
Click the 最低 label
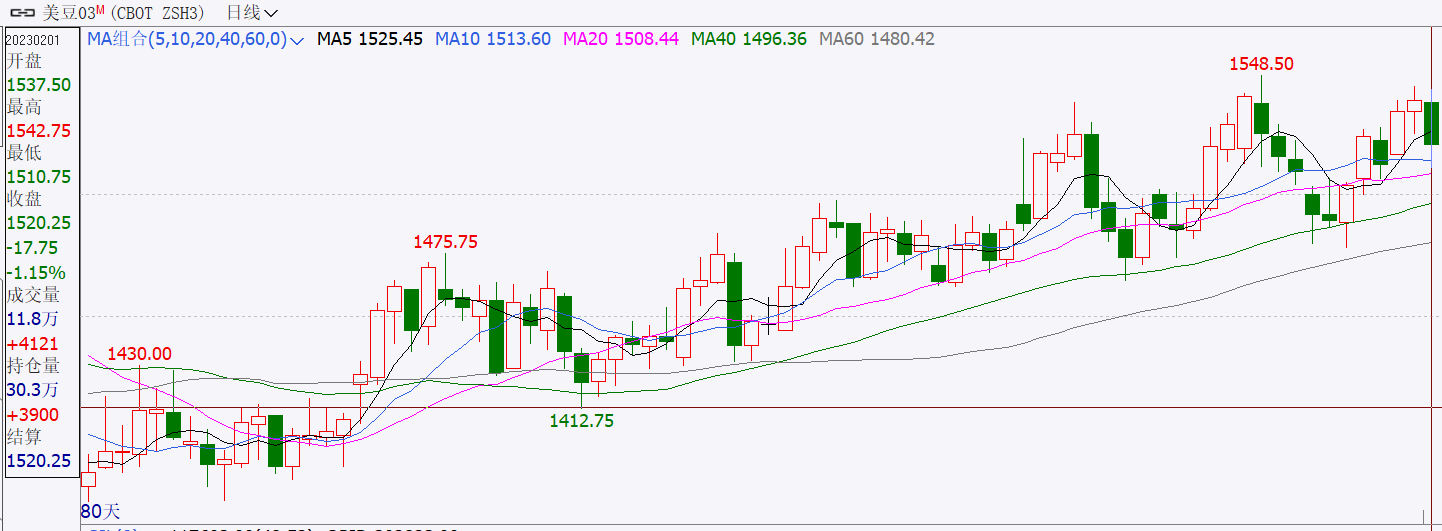[x=25, y=153]
